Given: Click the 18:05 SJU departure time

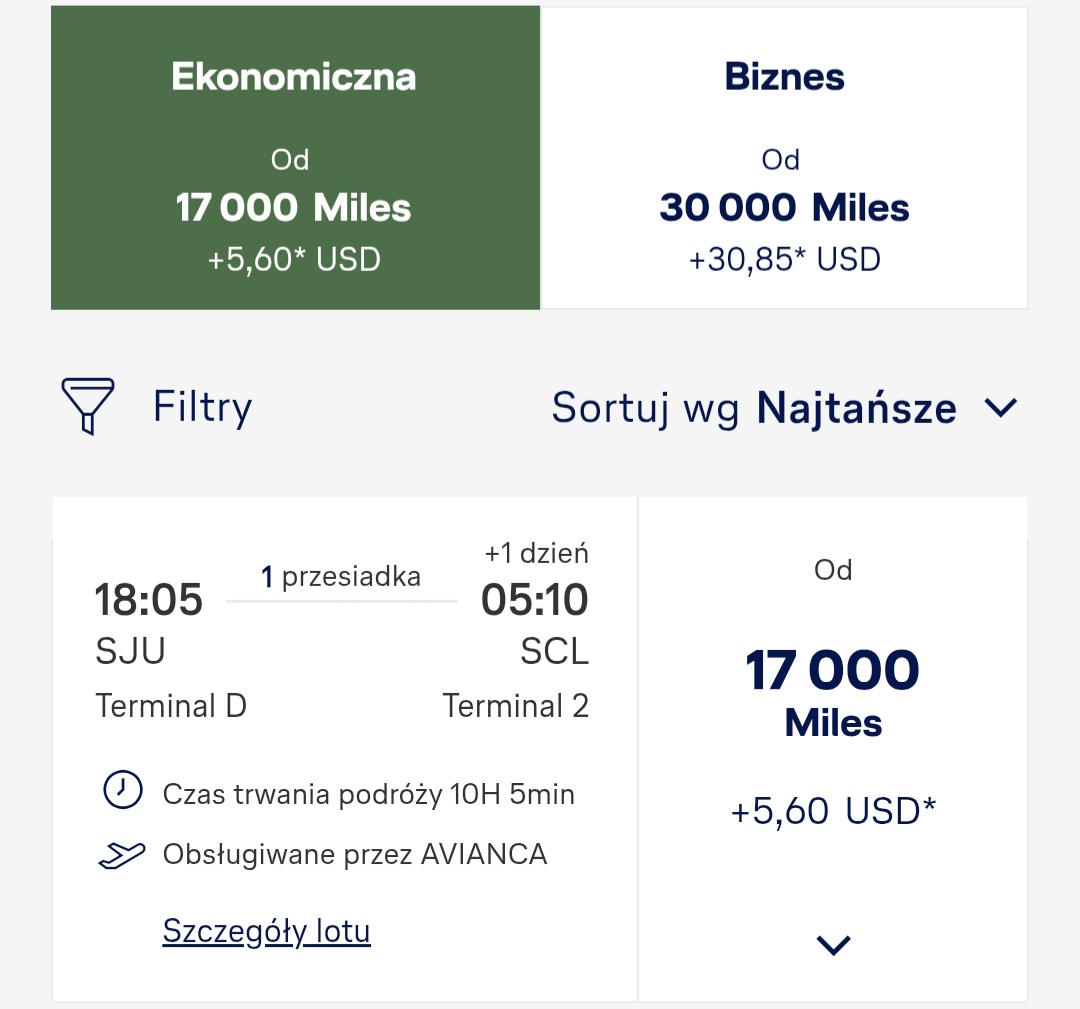Looking at the screenshot, I should (x=149, y=599).
